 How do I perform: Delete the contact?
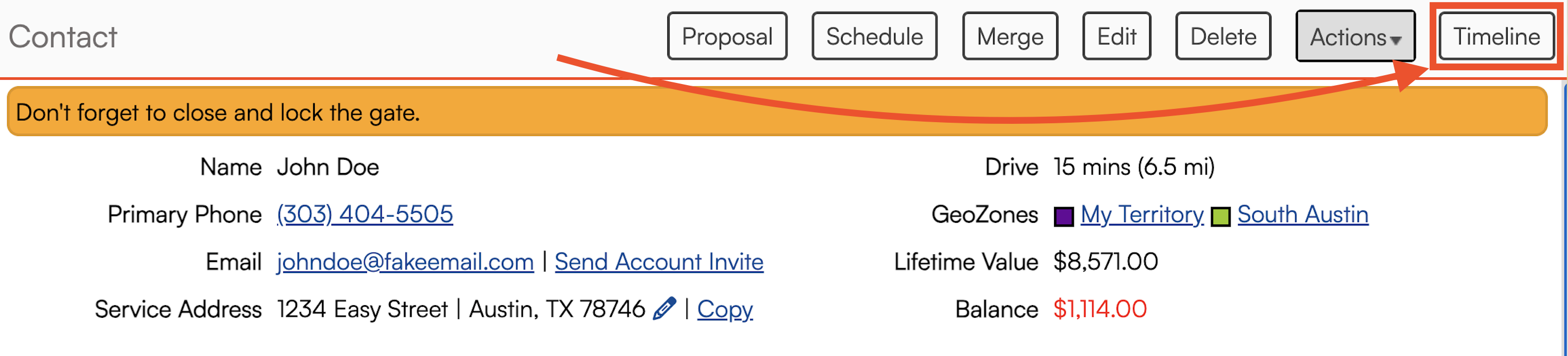(x=1223, y=36)
